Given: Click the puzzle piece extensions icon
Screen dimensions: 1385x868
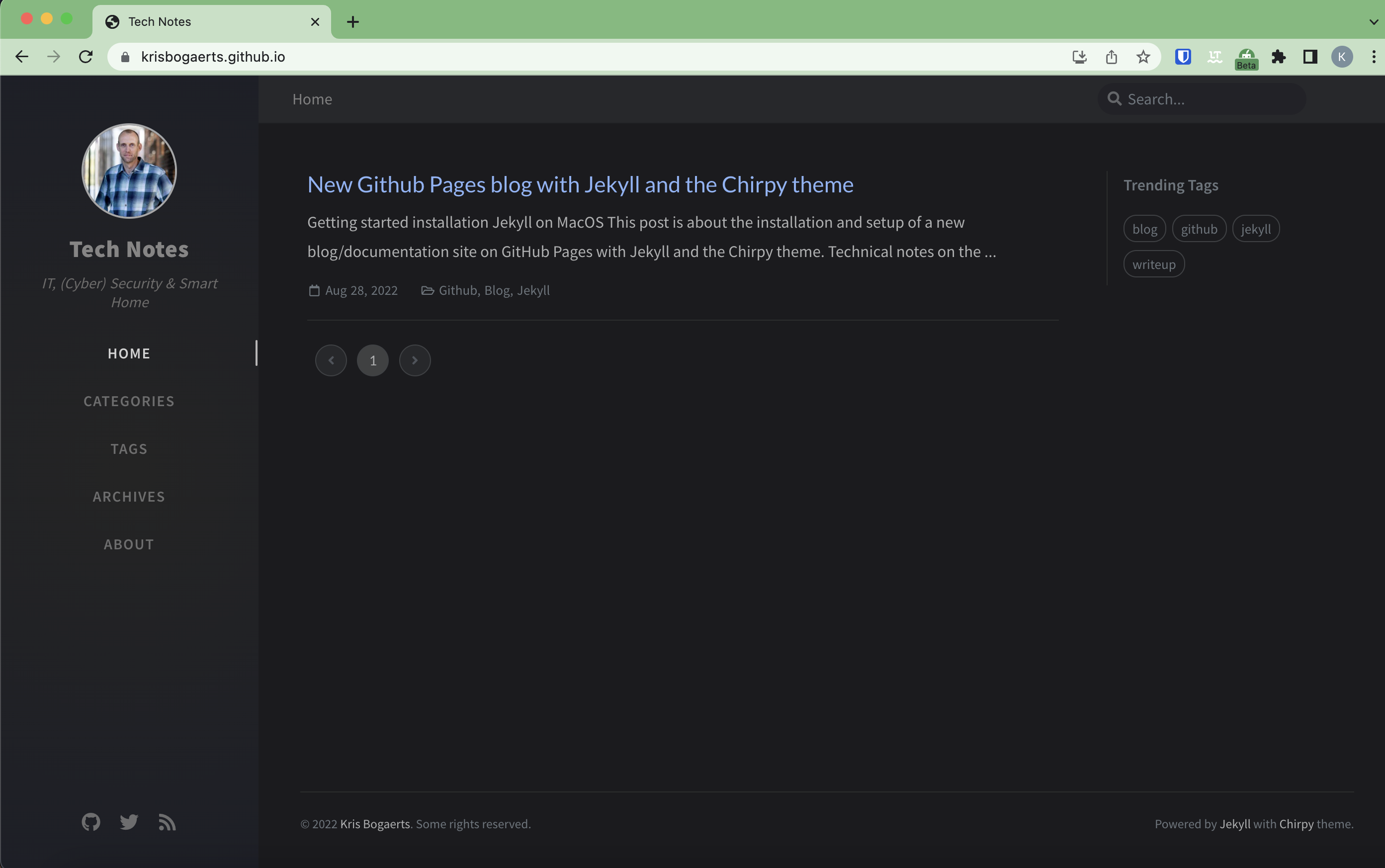Looking at the screenshot, I should click(x=1278, y=56).
